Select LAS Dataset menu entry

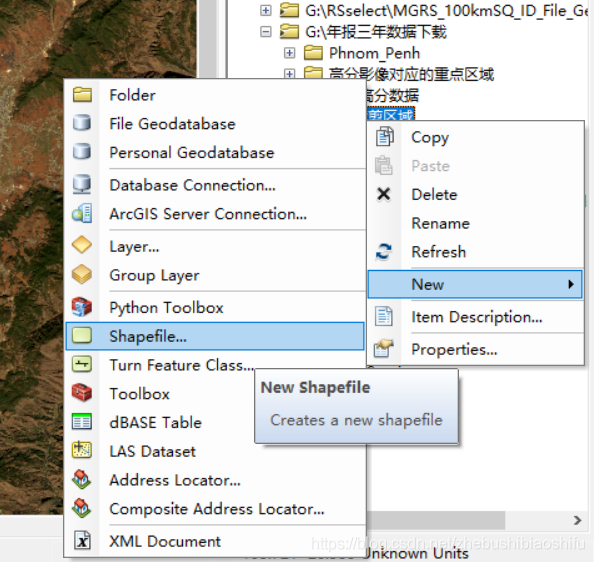(x=215, y=451)
